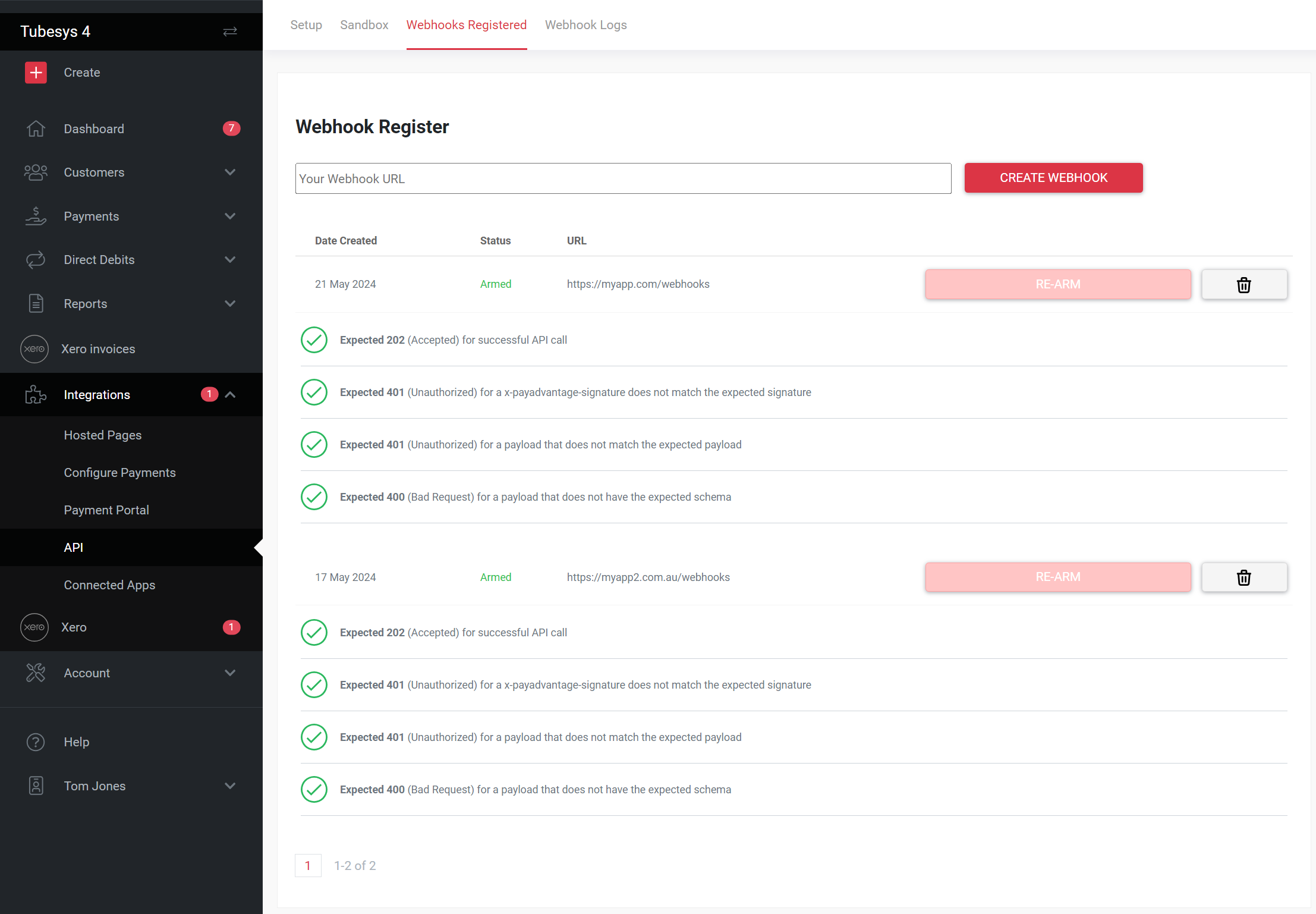1316x914 pixels.
Task: Click CREATE WEBHOOK button
Action: (1054, 178)
